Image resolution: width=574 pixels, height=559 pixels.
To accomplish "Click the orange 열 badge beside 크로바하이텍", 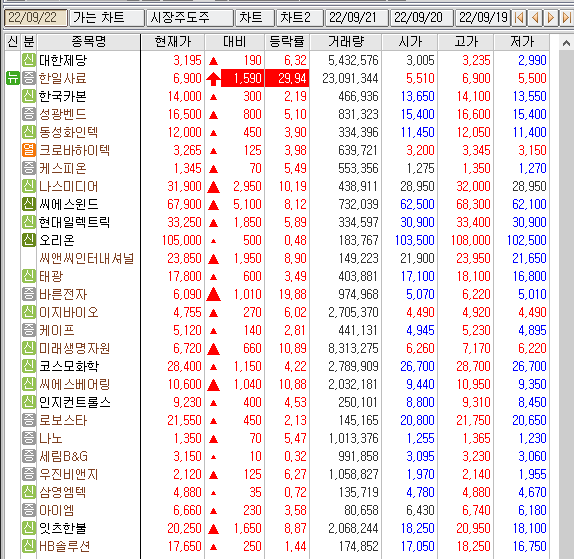I will 29,150.
